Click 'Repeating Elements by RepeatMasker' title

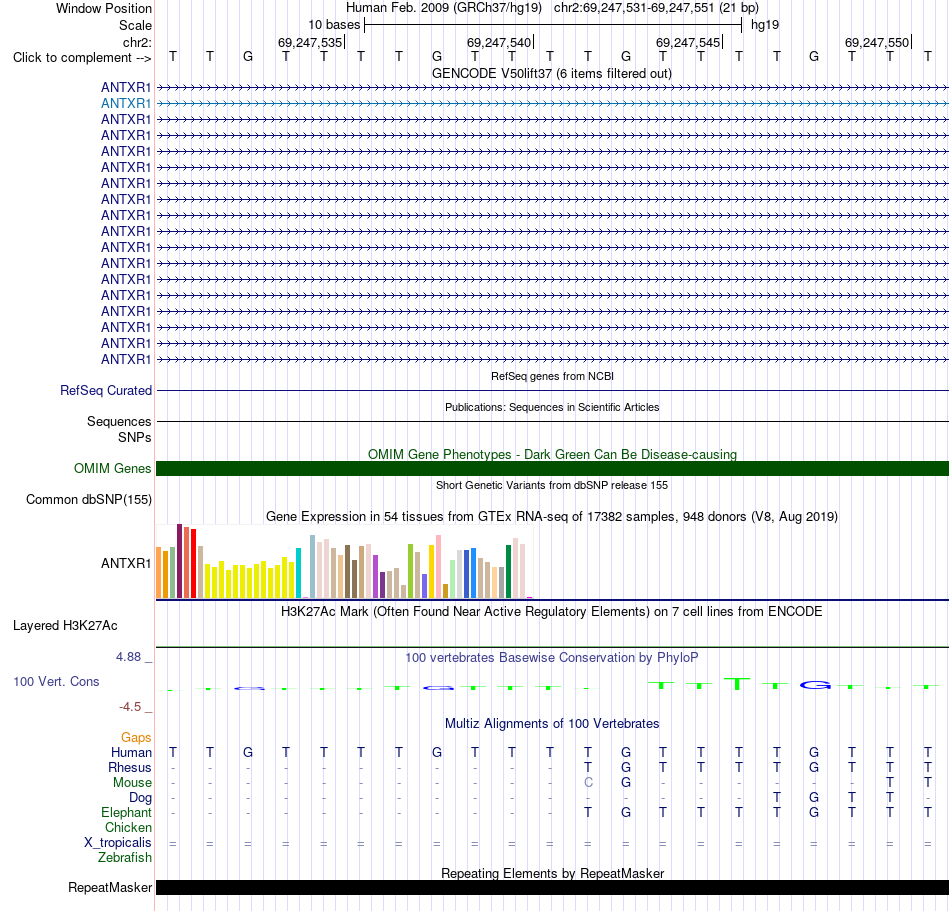[553, 873]
